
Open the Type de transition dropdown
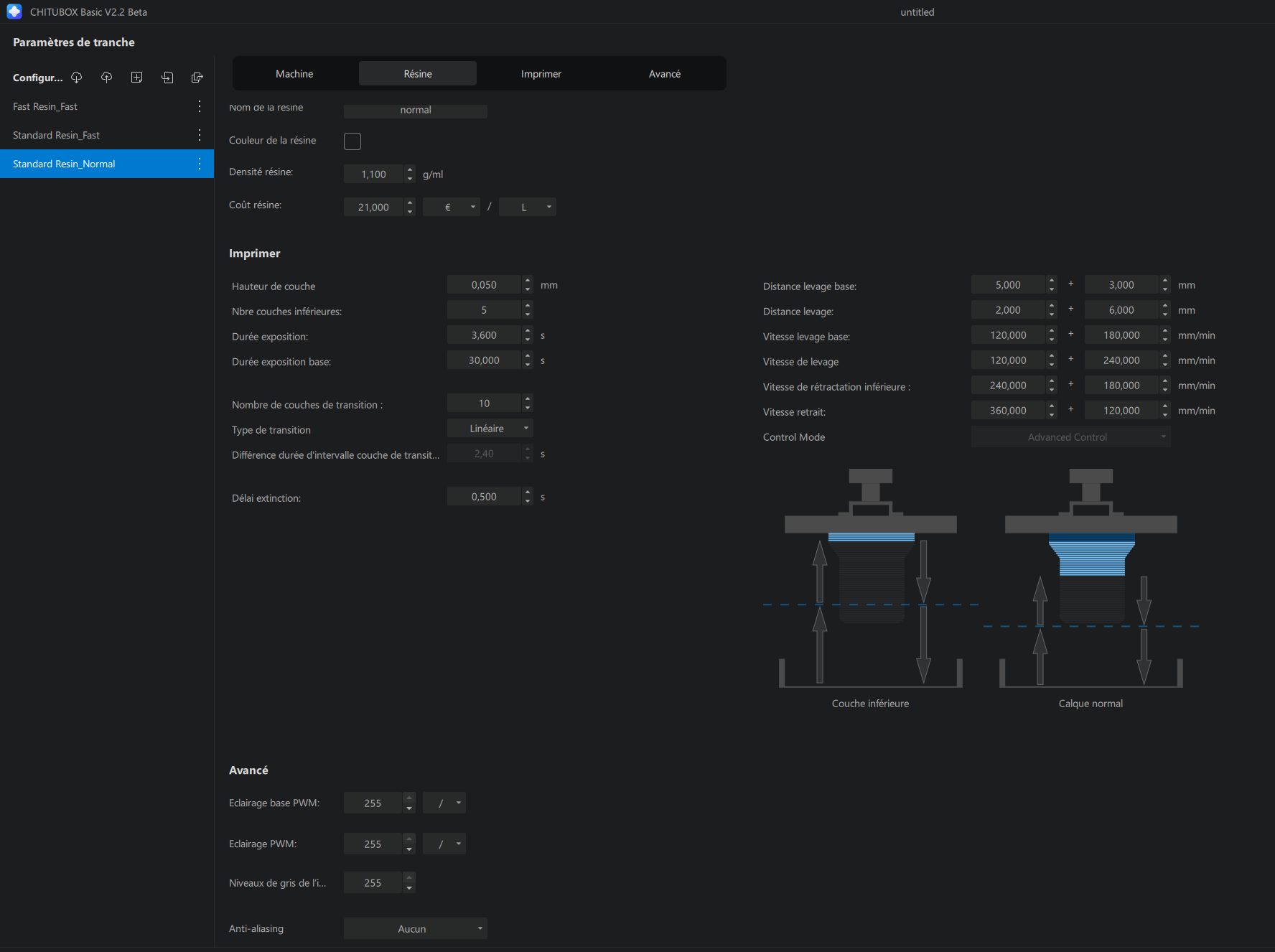click(490, 429)
